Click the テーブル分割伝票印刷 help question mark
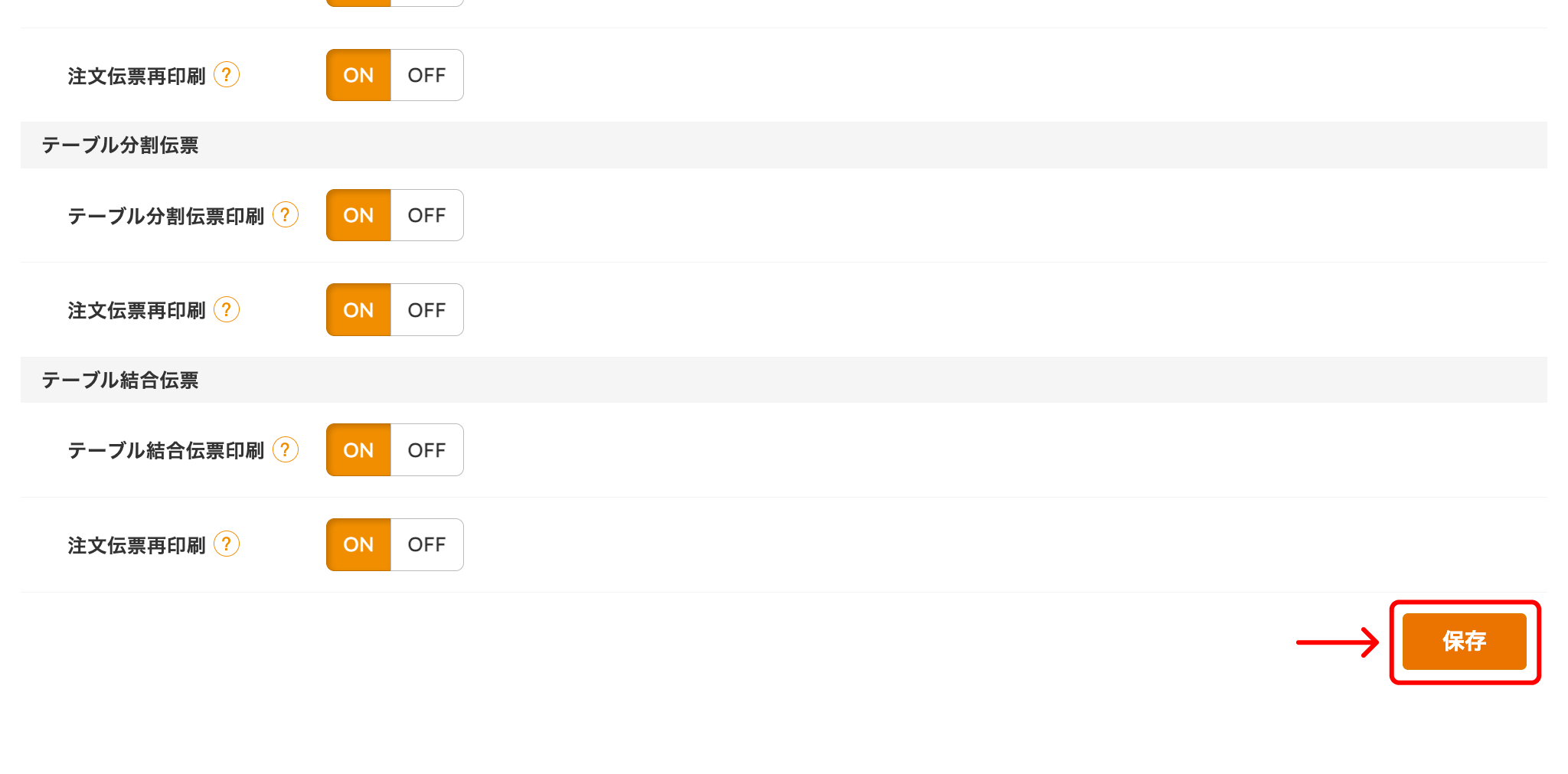 (x=286, y=215)
